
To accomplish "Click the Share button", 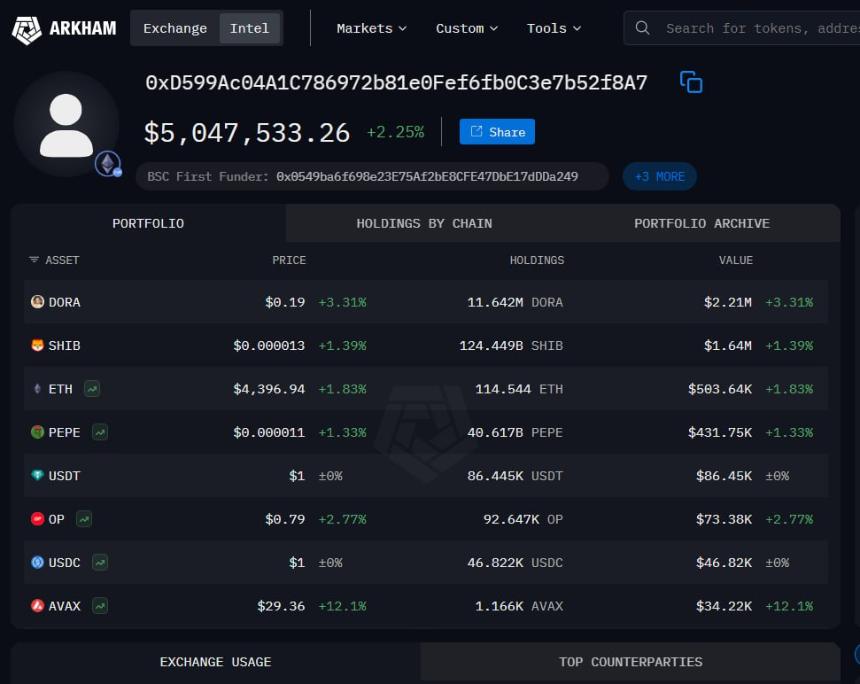I will tap(497, 131).
